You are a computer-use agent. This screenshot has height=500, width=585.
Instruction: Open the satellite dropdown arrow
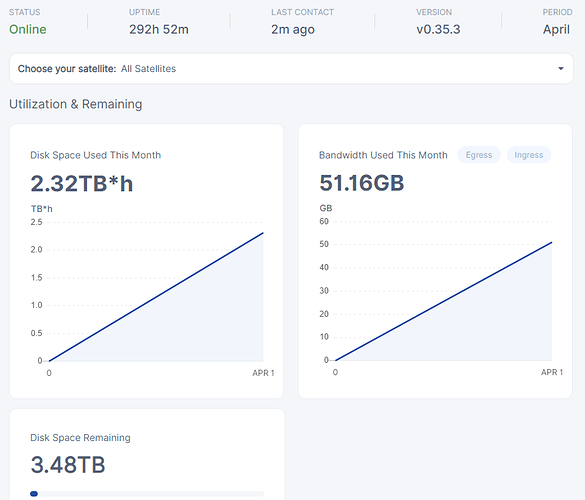pos(560,69)
